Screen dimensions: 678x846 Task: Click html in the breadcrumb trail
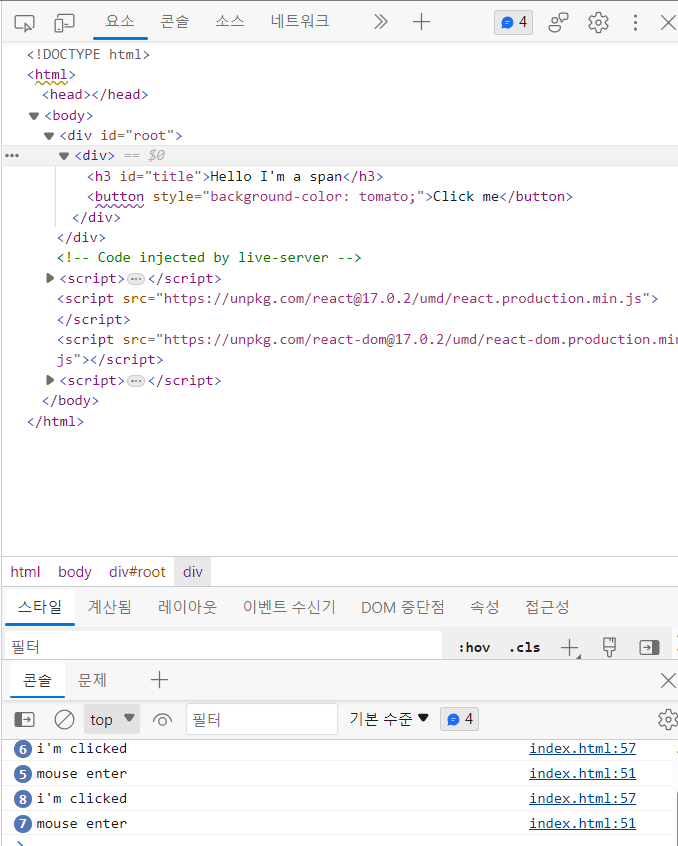25,572
